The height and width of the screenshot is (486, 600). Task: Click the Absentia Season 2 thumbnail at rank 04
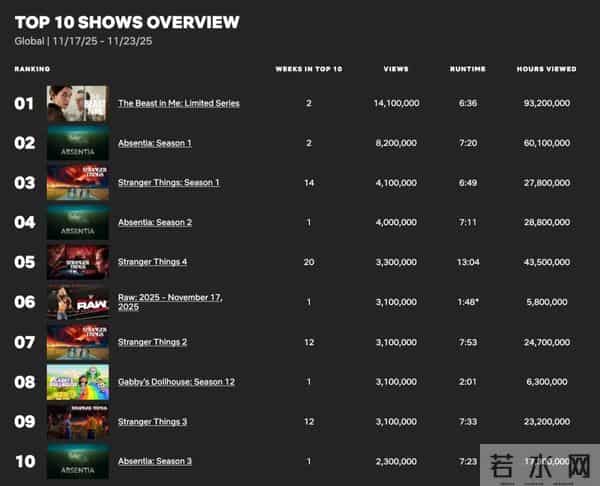click(x=78, y=222)
